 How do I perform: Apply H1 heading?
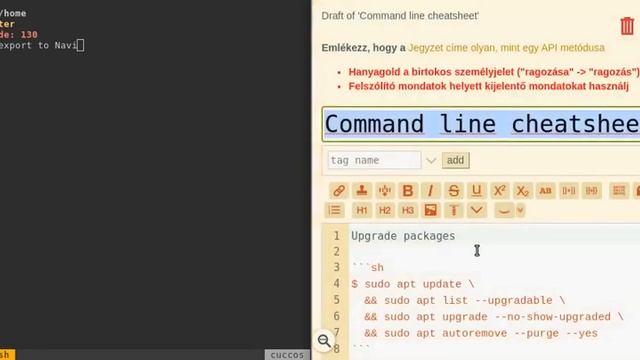tap(362, 210)
